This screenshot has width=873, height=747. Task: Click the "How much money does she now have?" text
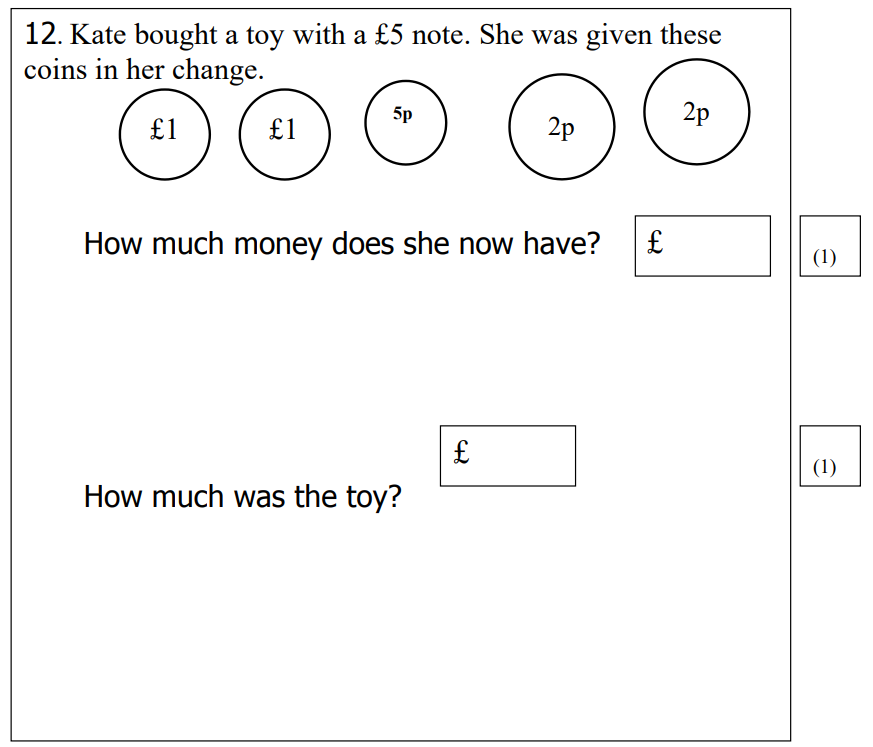coord(342,244)
